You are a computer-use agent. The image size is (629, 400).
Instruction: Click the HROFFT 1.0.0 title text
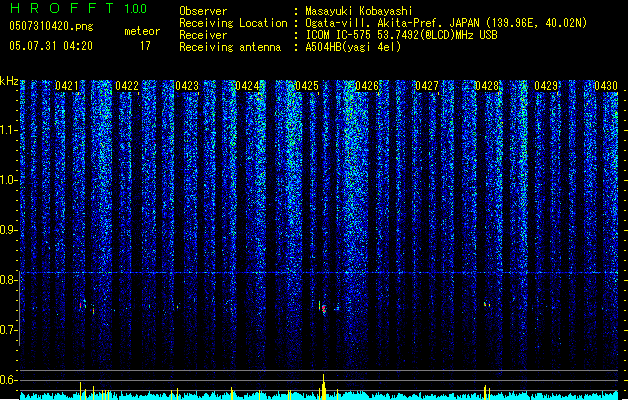(x=79, y=8)
